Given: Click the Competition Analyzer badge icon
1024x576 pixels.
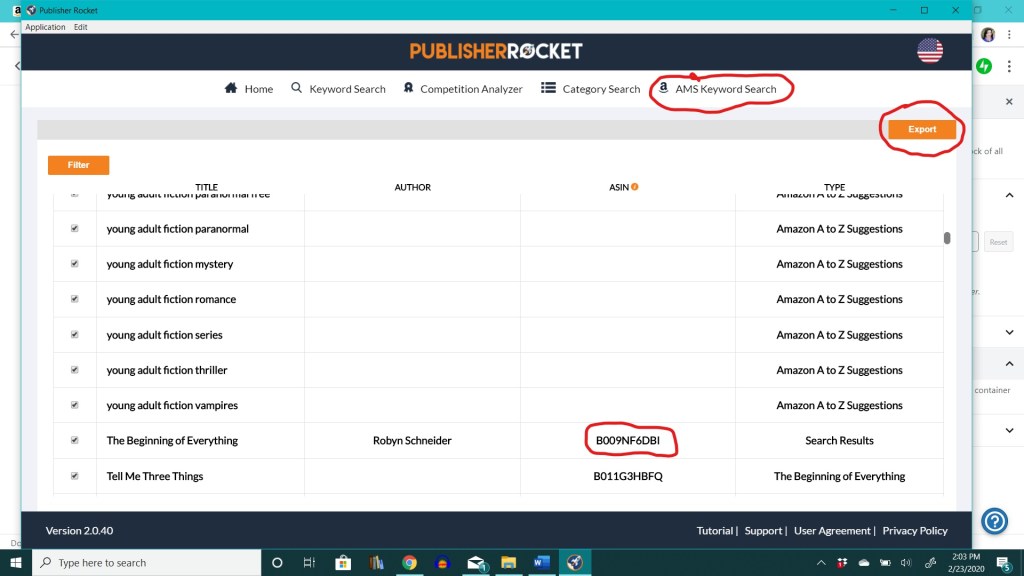Looking at the screenshot, I should coord(408,88).
